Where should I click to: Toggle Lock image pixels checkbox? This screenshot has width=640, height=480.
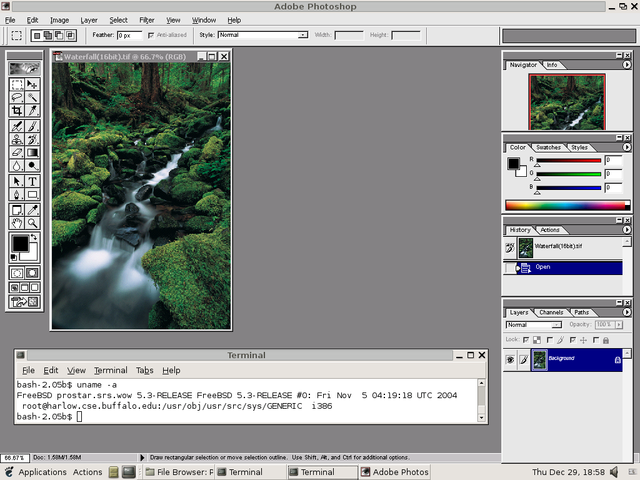pyautogui.click(x=550, y=340)
